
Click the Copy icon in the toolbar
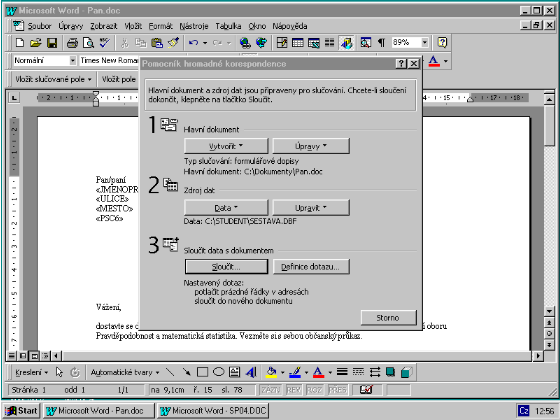pyautogui.click(x=140, y=43)
